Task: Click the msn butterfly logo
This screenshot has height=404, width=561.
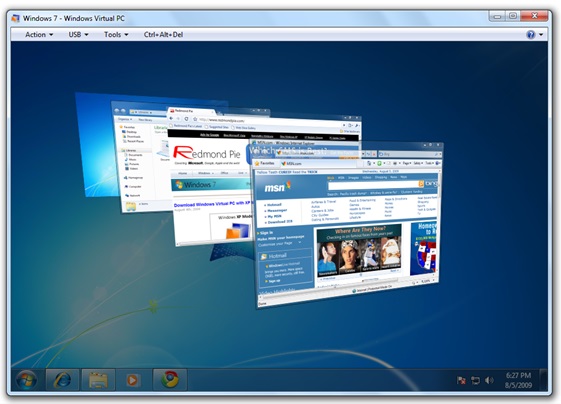Action: tap(277, 187)
